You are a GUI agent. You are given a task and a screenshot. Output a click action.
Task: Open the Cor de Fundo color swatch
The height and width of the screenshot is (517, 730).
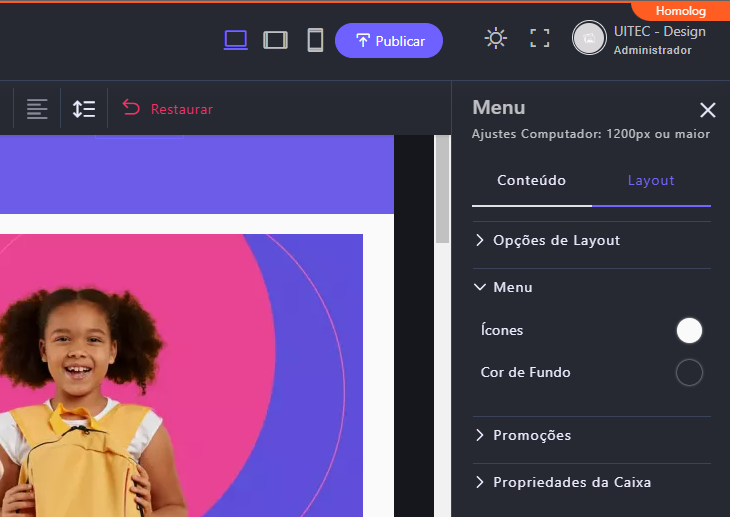[x=689, y=373]
